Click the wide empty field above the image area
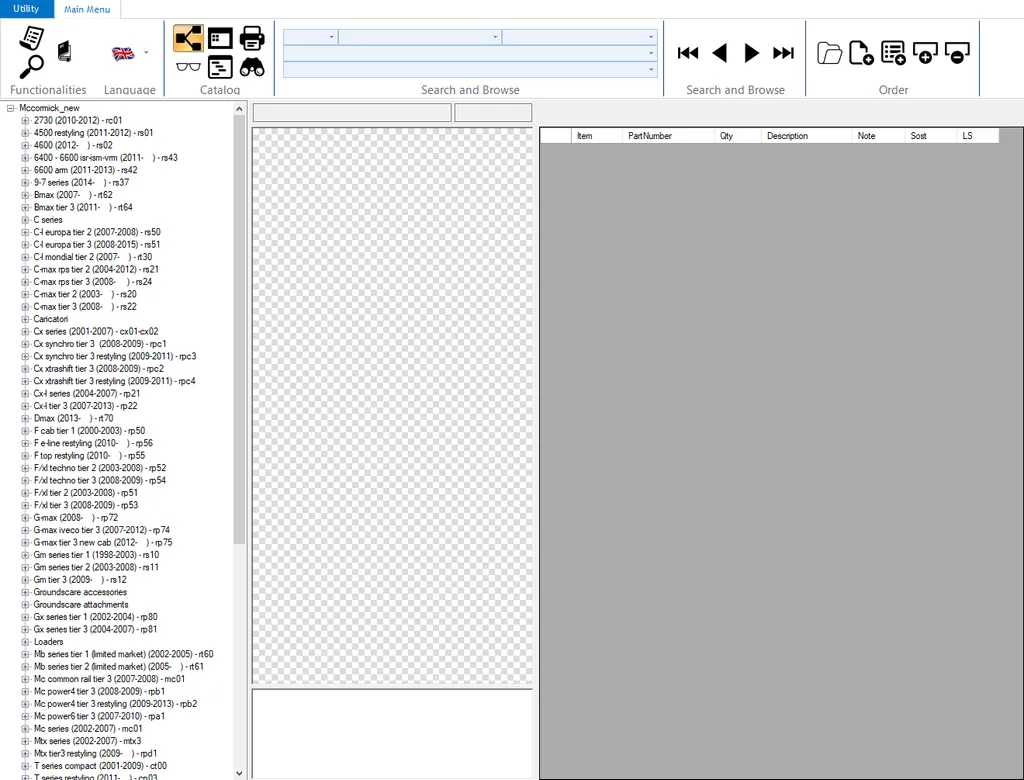1024x780 pixels. click(352, 112)
